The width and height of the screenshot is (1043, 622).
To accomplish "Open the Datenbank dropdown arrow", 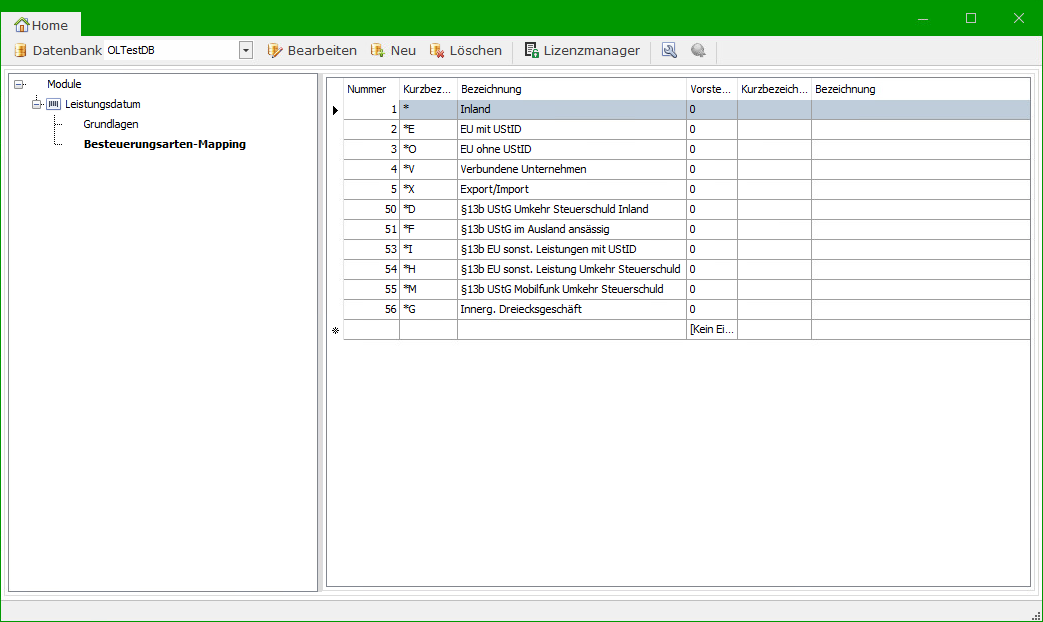I will (246, 51).
